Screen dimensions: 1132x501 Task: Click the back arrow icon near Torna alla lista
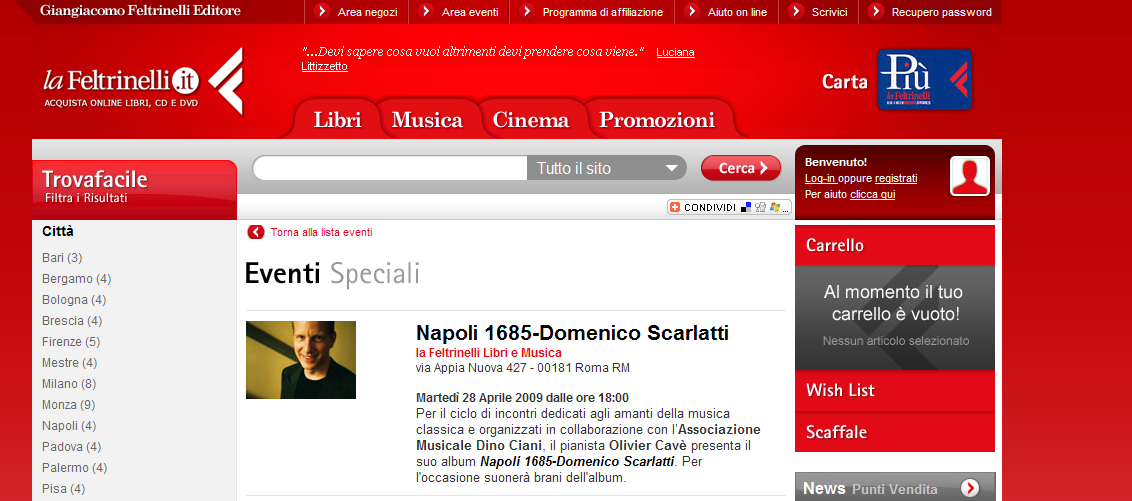[x=256, y=232]
